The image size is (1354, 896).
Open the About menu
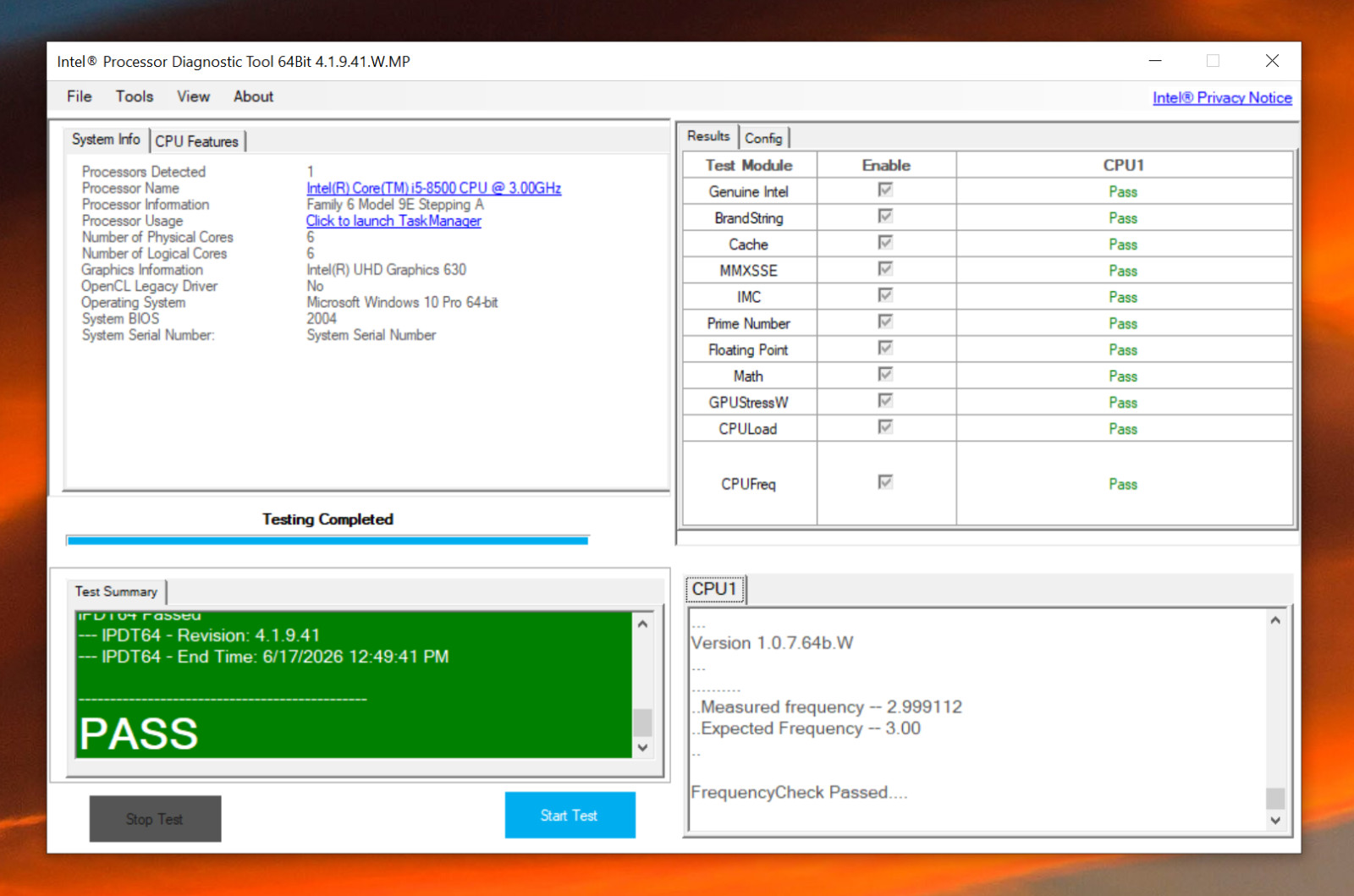coord(253,96)
